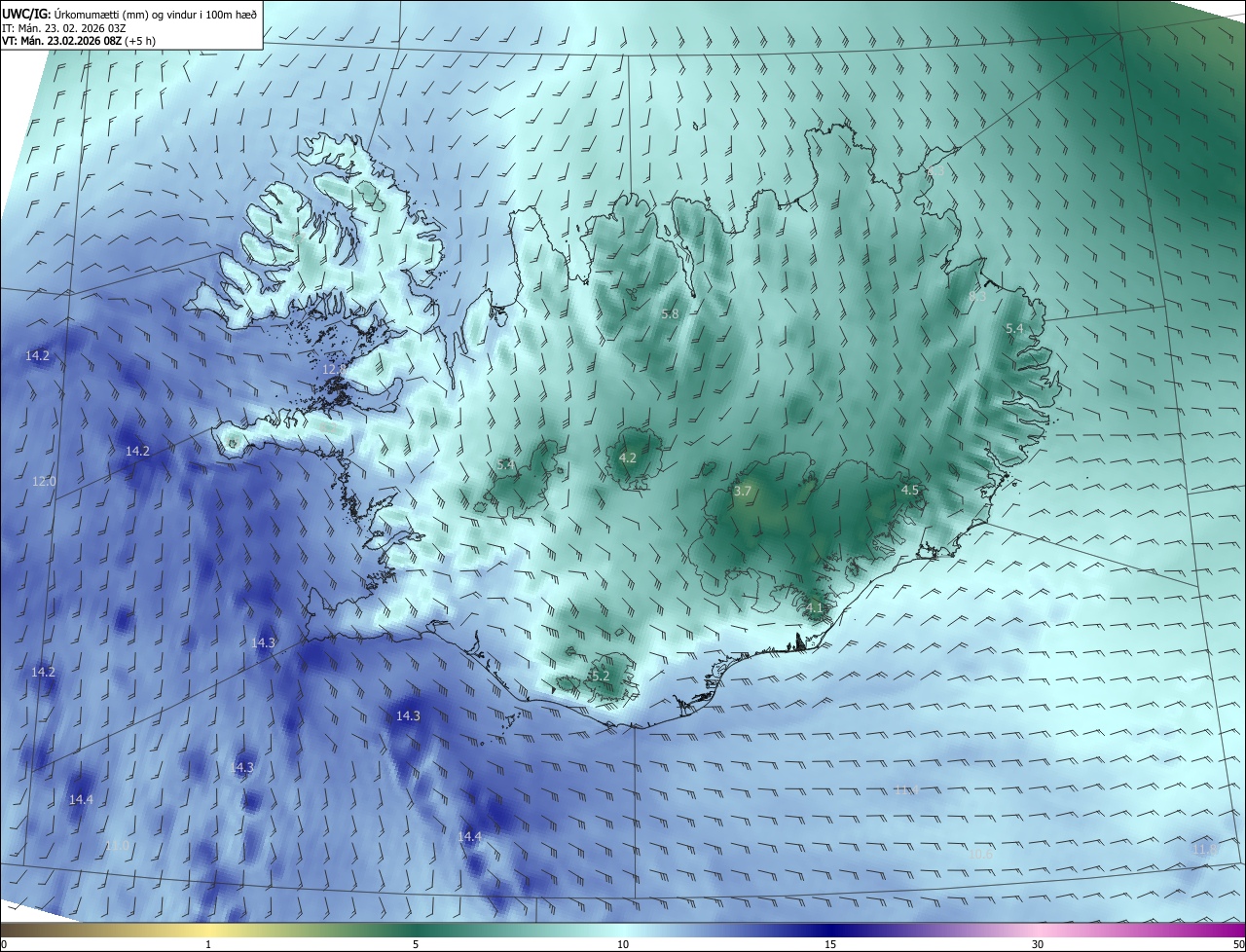Click the 4.5 value on the map
This screenshot has height=952, width=1246.
click(x=910, y=491)
